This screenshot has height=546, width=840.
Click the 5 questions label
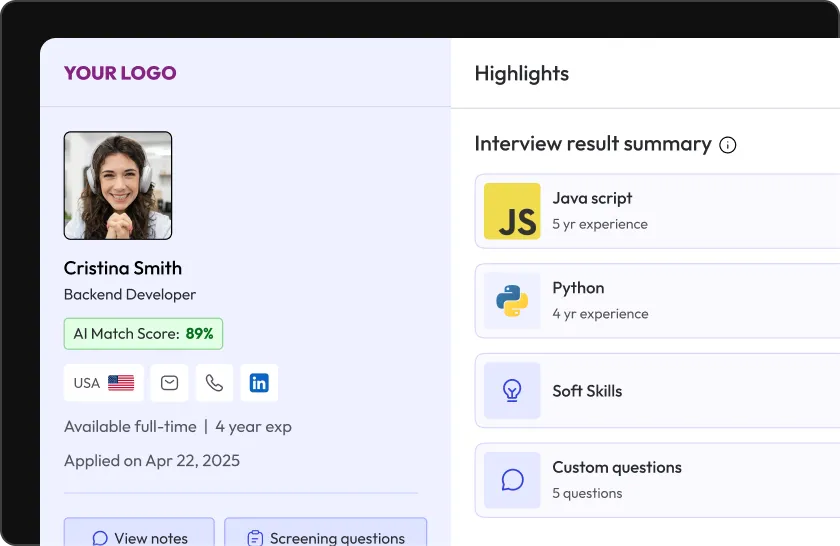click(587, 493)
